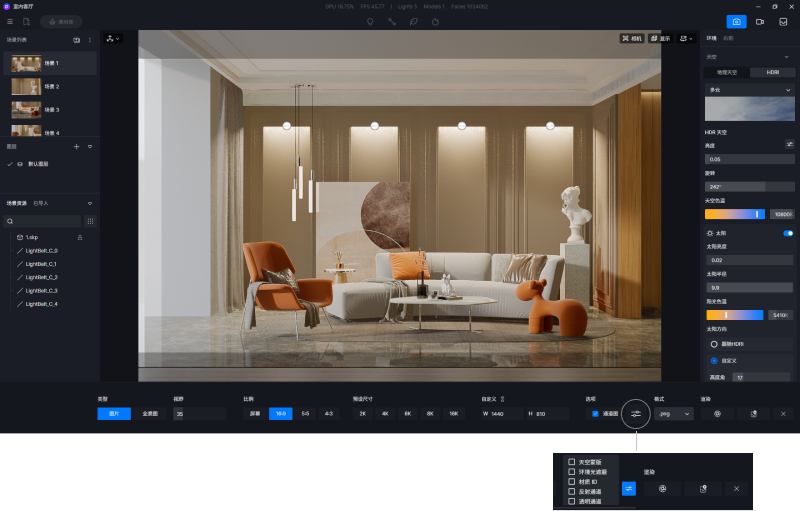Select the photo camera render mode icon
Viewport: 800px width, 511px height.
pos(736,21)
